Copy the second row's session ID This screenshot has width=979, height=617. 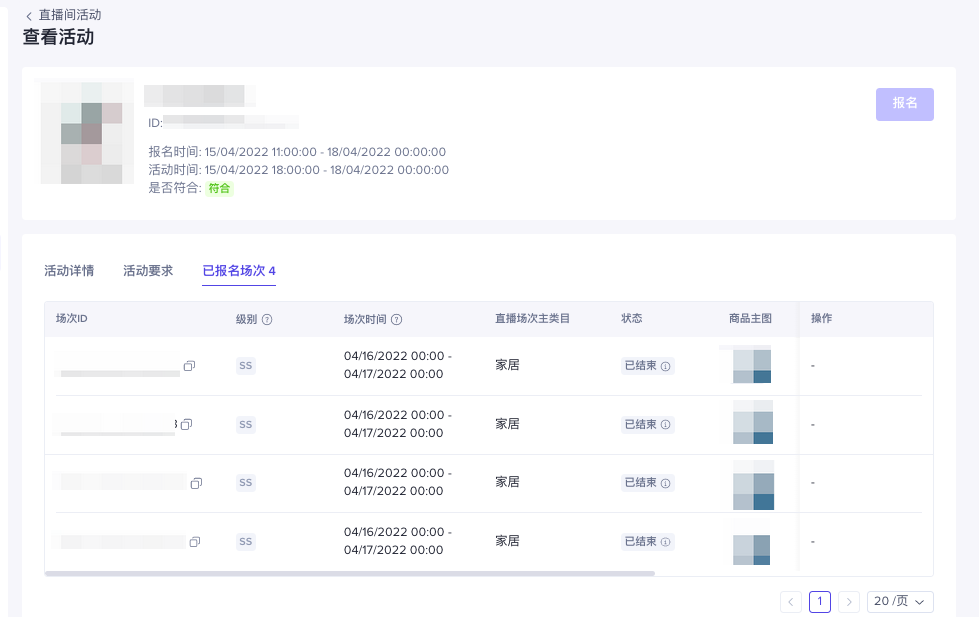[x=186, y=425]
